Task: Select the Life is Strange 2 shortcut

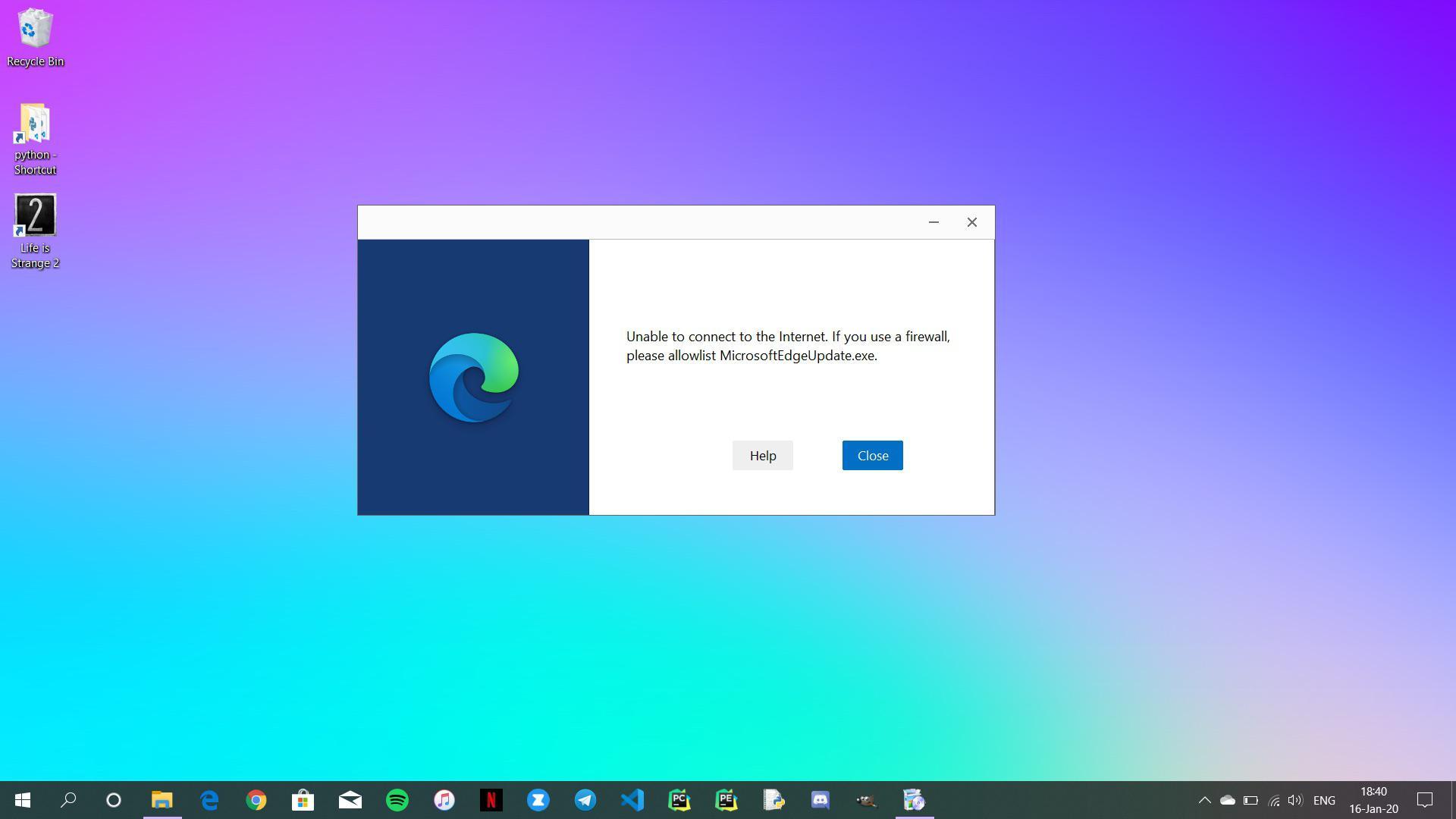Action: (35, 231)
